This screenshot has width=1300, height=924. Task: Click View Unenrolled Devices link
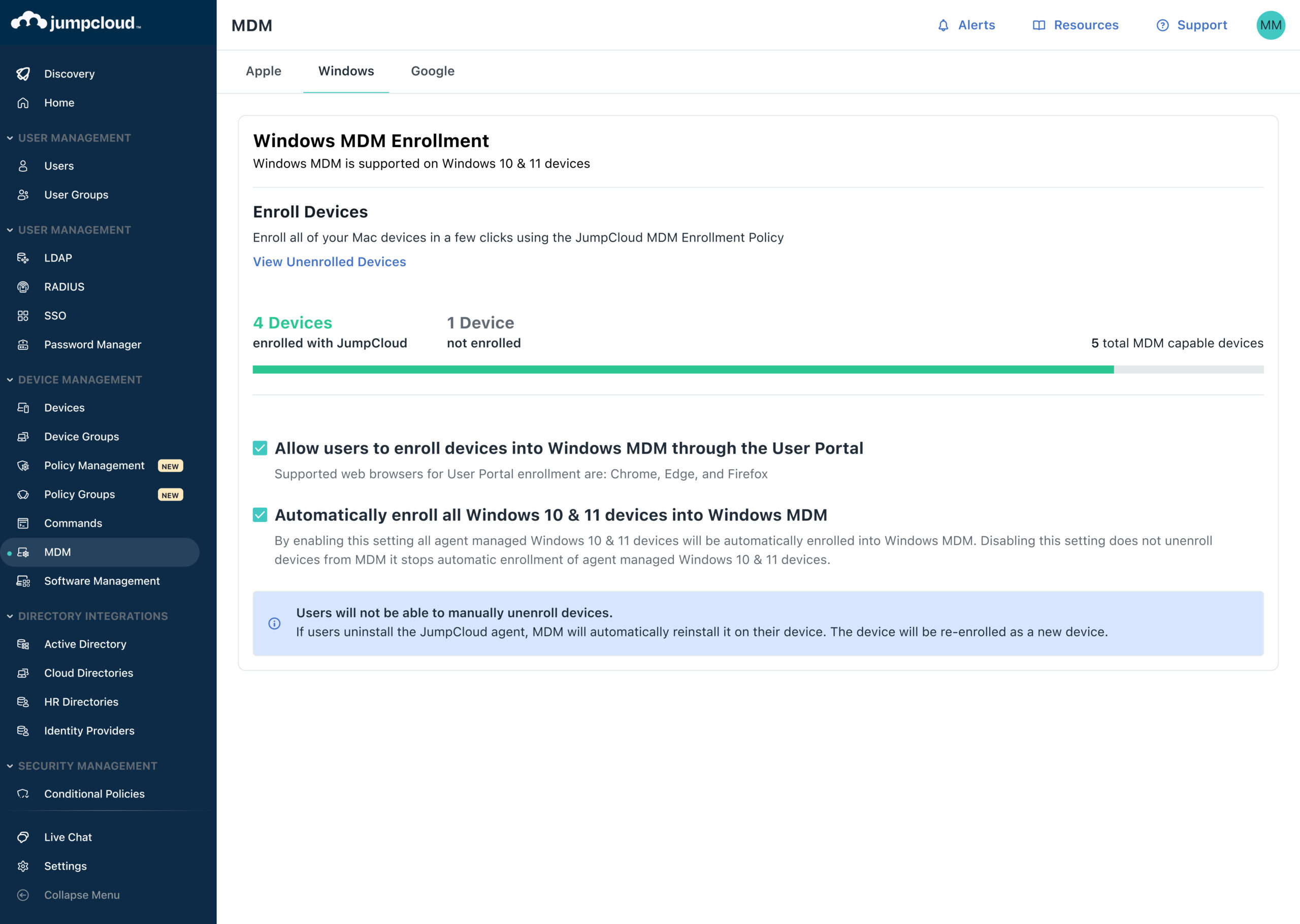(x=329, y=261)
